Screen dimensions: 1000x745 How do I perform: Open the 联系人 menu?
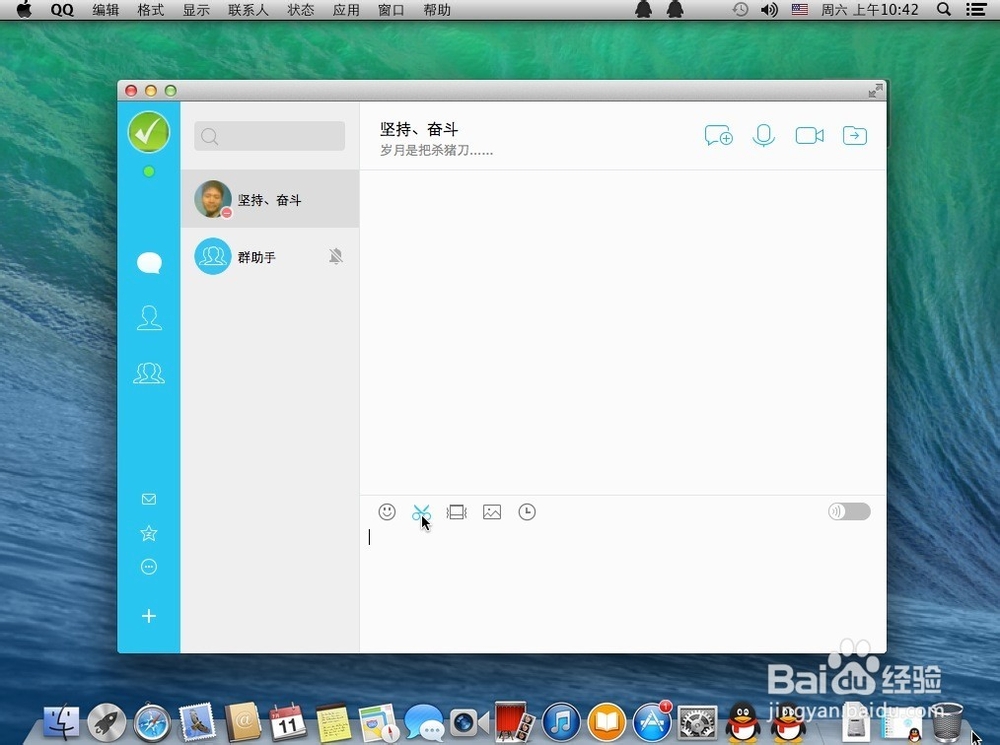(x=248, y=10)
